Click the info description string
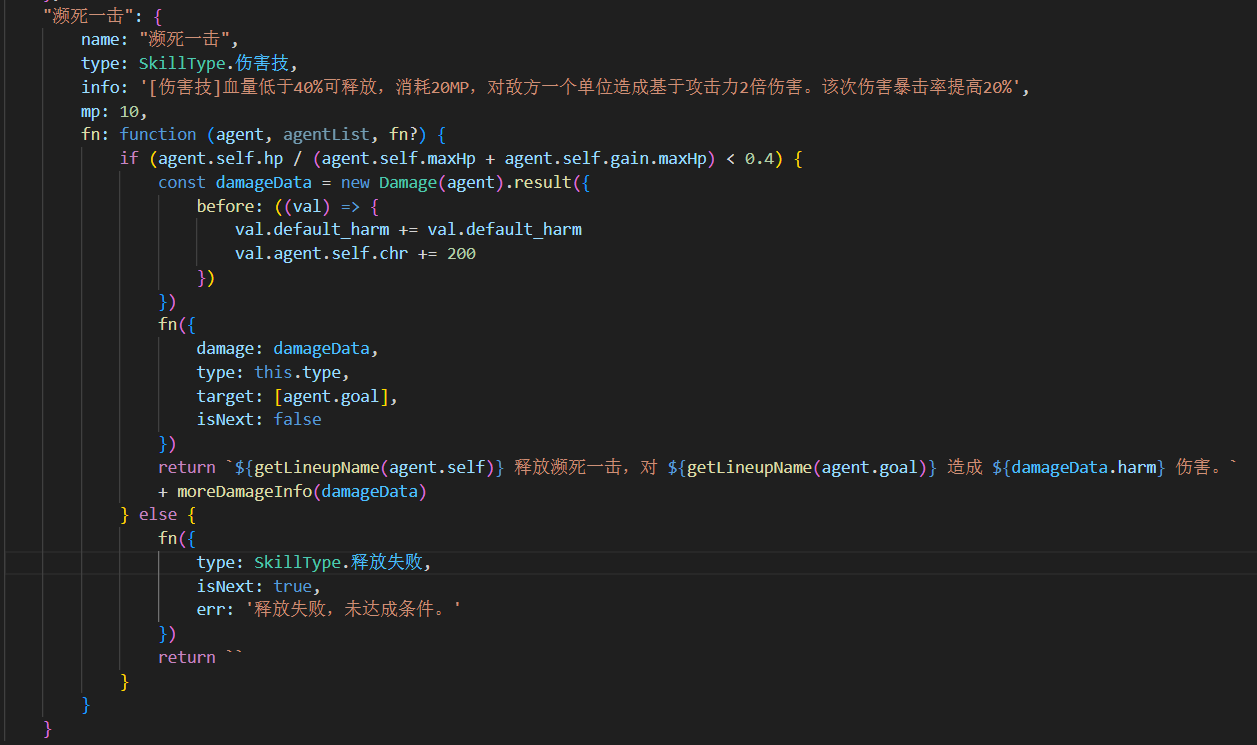1257x745 pixels. (583, 87)
